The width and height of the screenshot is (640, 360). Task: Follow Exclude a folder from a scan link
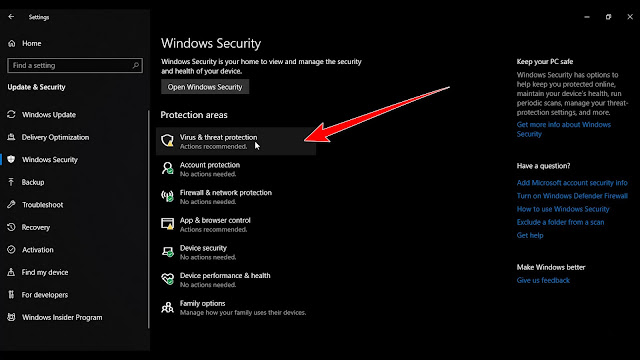click(560, 222)
